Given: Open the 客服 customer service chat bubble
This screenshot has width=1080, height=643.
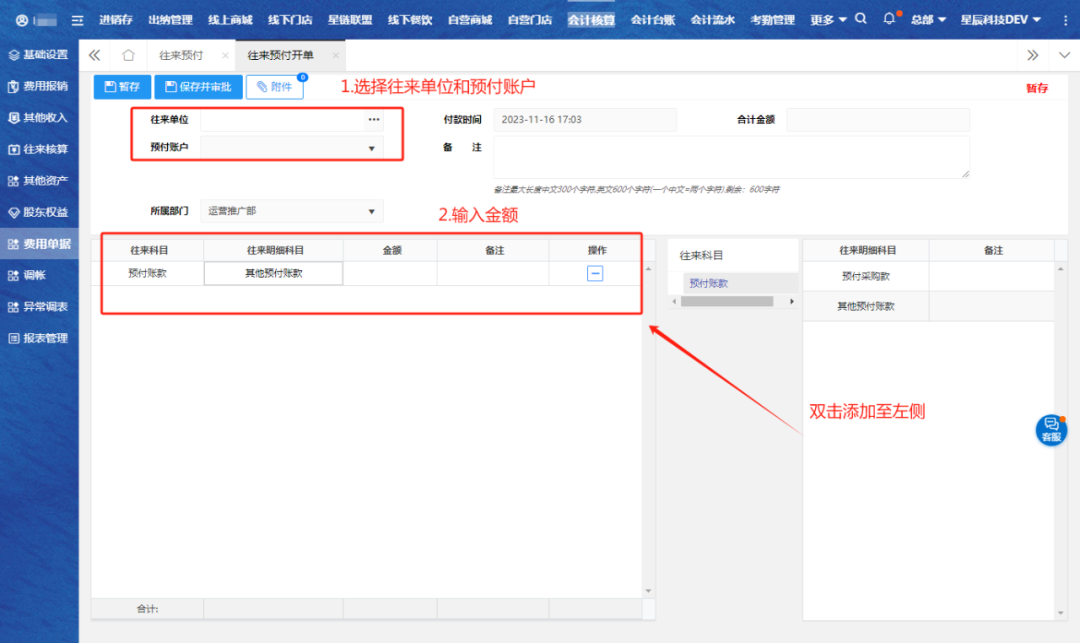Looking at the screenshot, I should click(x=1051, y=430).
